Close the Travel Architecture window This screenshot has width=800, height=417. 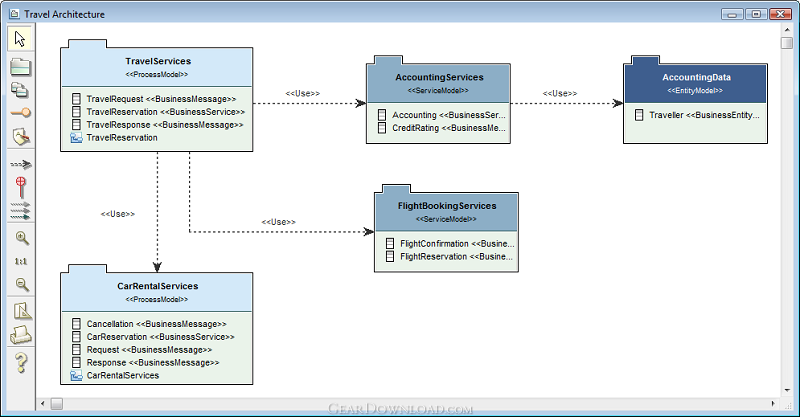[x=781, y=14]
